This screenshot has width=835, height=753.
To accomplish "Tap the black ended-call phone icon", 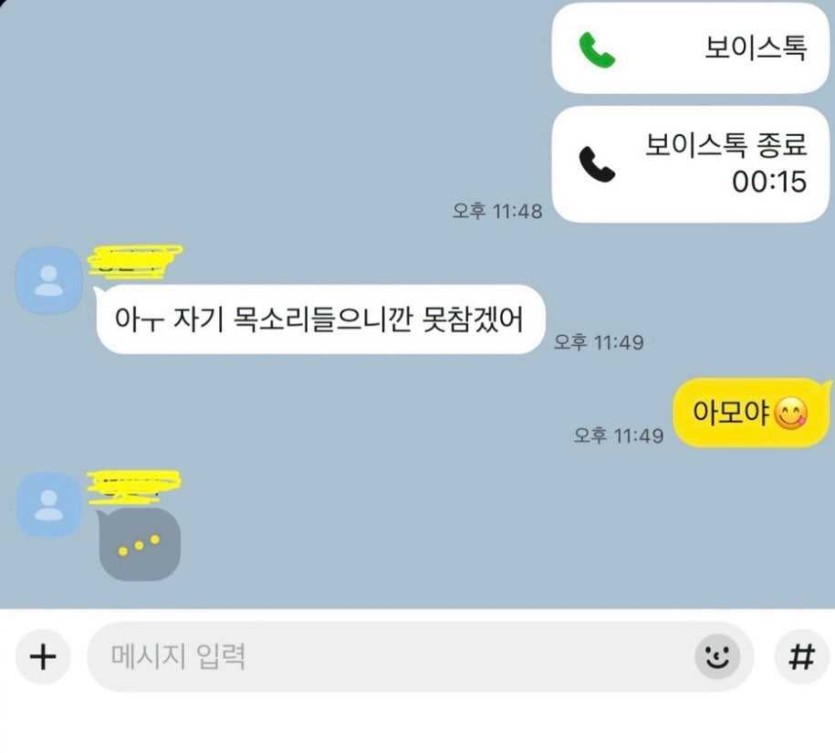I will click(597, 165).
